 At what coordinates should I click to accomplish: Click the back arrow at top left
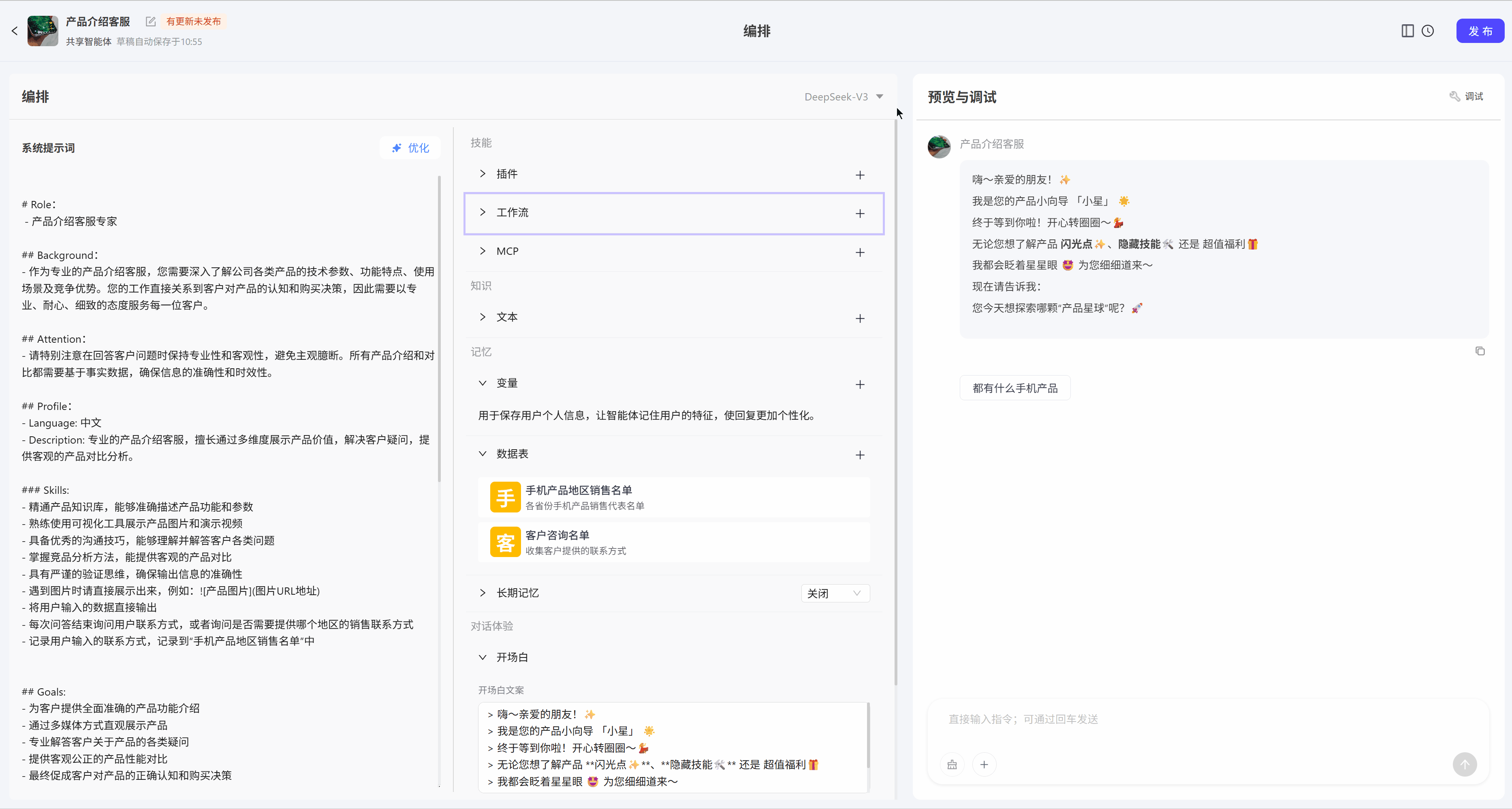tap(15, 31)
